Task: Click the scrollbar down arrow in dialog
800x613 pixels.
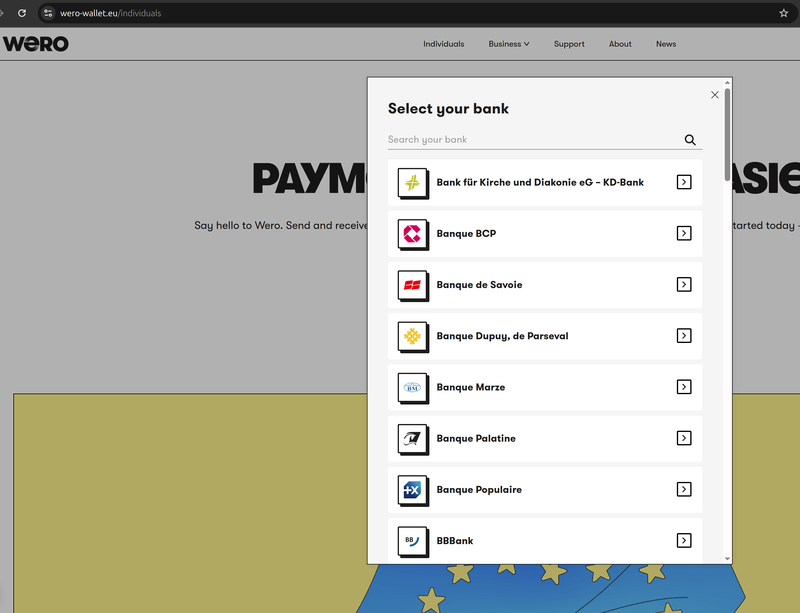Action: point(727,559)
